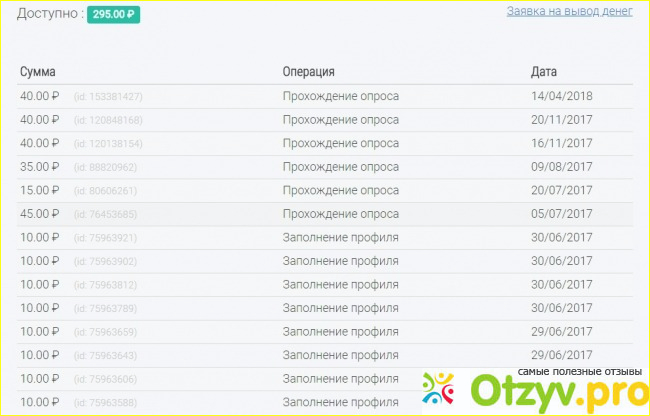Click the 15.00 ₽ amount entry

click(x=40, y=191)
